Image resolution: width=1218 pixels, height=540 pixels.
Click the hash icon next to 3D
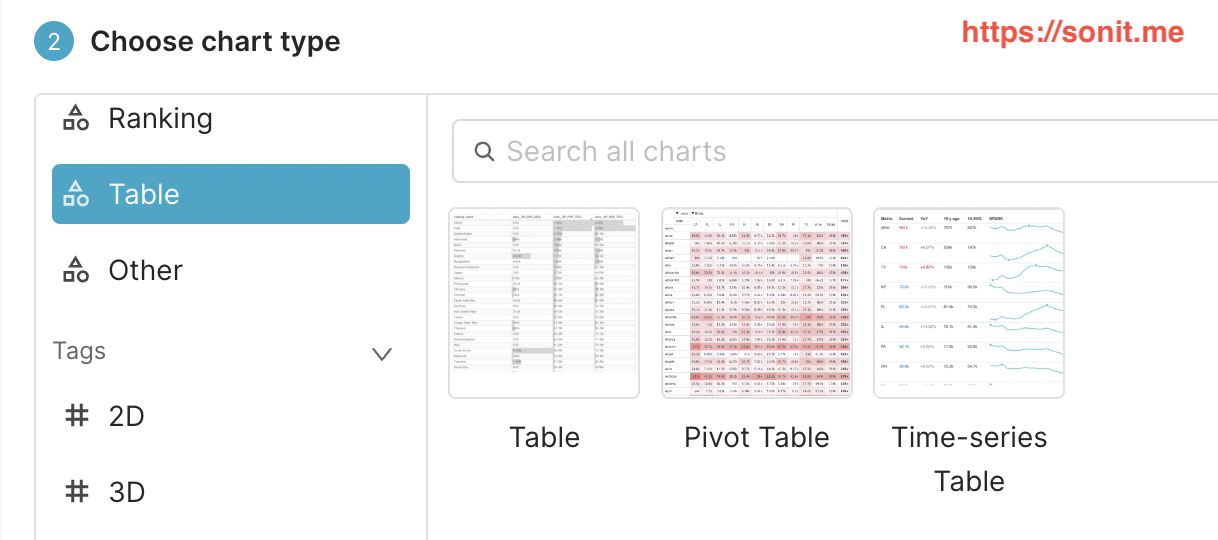click(x=76, y=492)
